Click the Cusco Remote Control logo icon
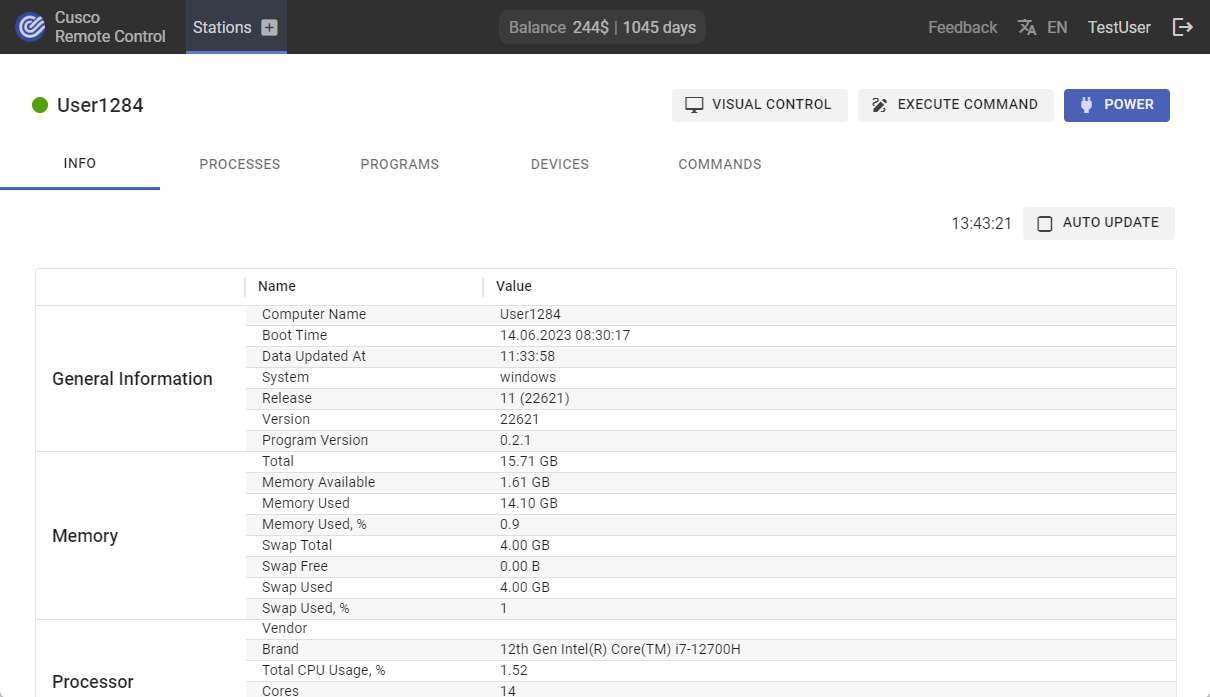Viewport: 1210px width, 697px height. tap(31, 27)
